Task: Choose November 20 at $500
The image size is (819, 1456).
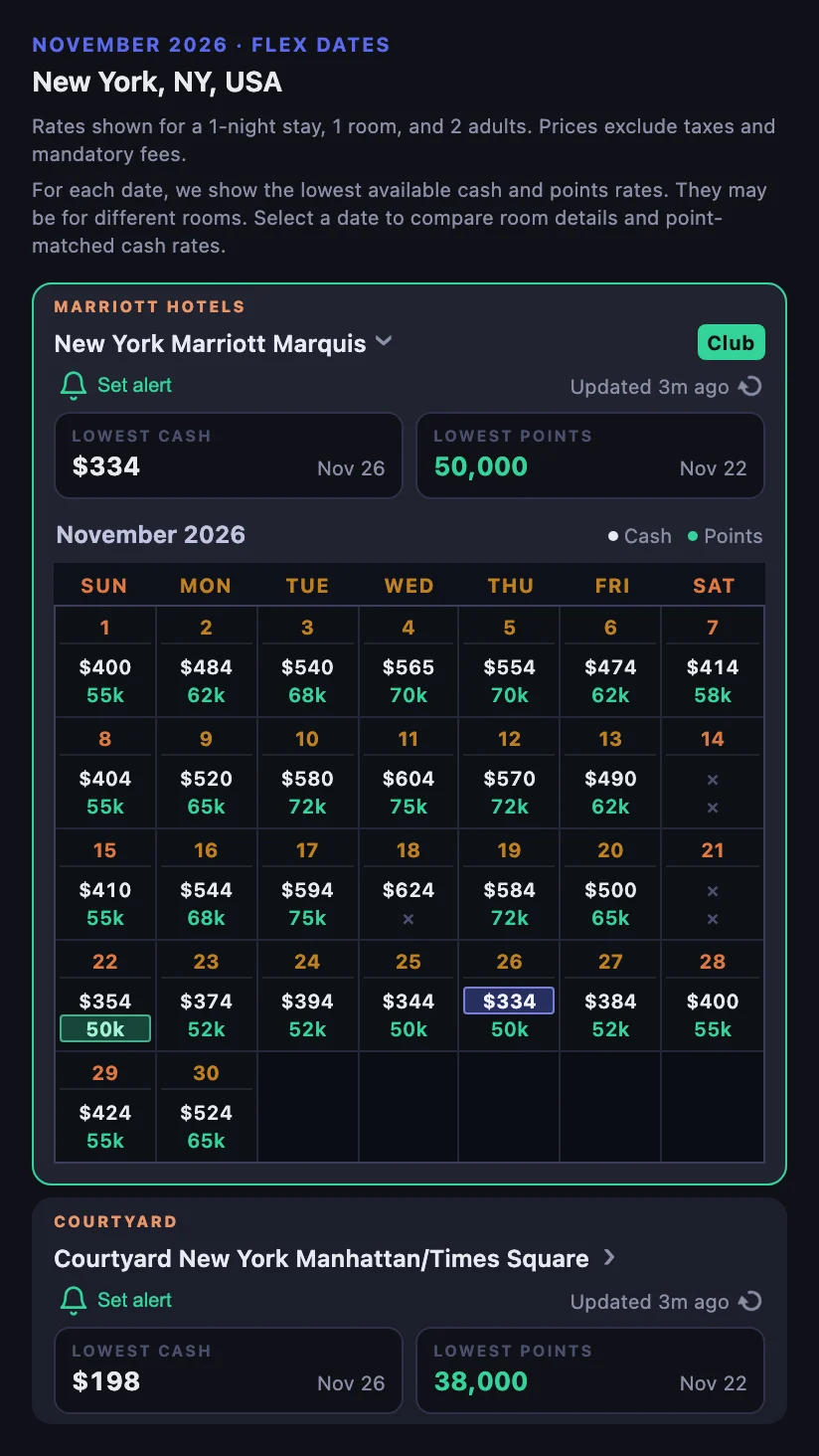Action: click(611, 884)
